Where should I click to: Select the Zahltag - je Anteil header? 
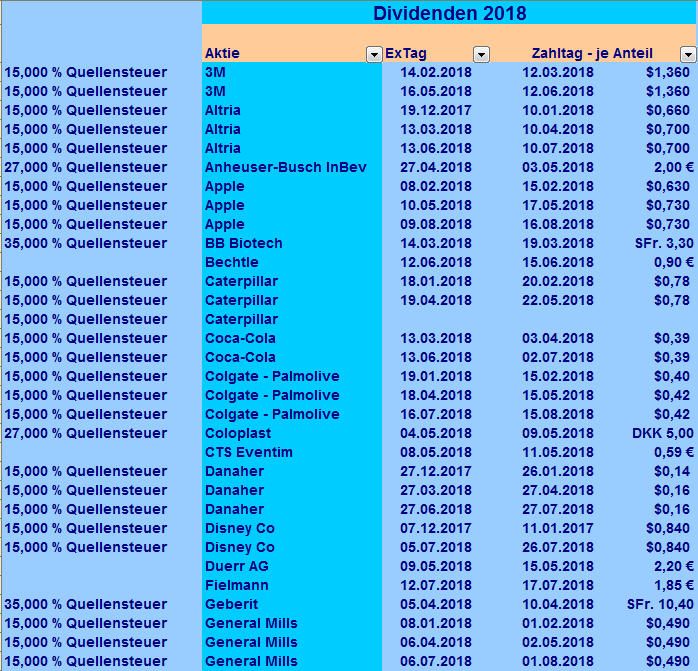pos(592,53)
